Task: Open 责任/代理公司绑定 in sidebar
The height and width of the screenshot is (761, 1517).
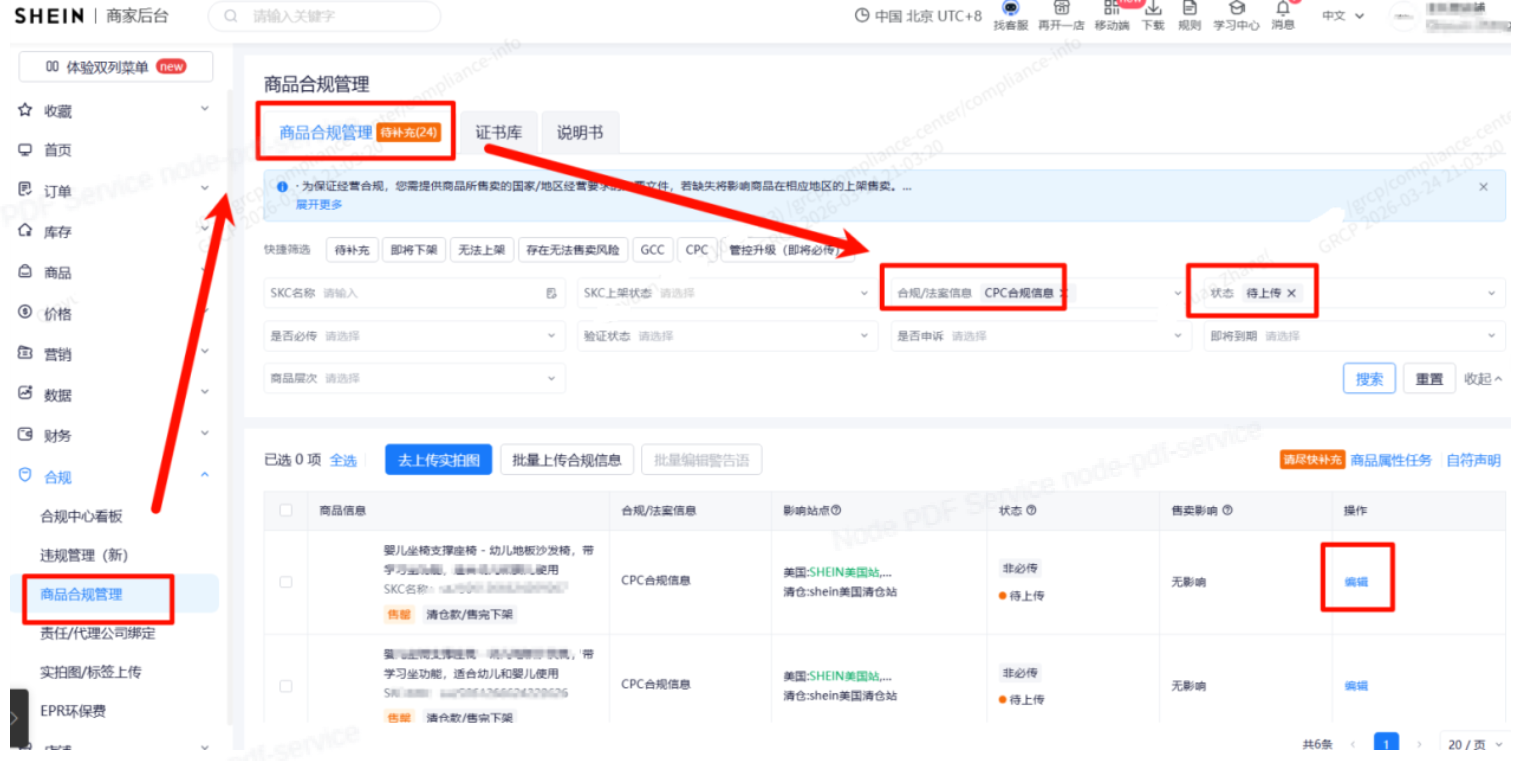Action: click(x=98, y=633)
